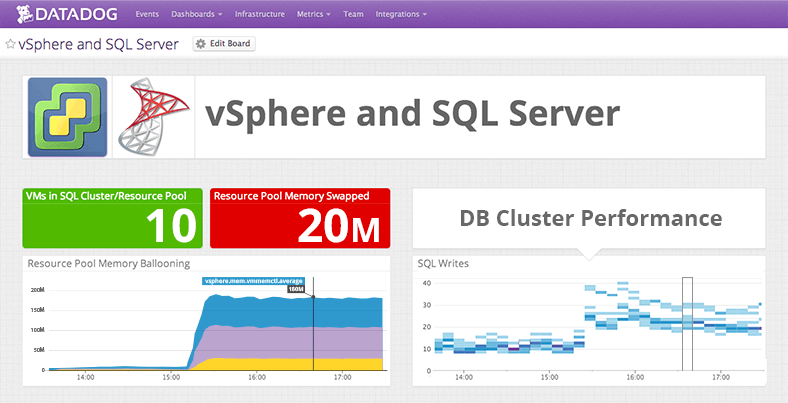Viewport: 788px width, 403px height.
Task: Open the VMs in SQL Cluster/Resource Pool widget
Action: click(113, 218)
